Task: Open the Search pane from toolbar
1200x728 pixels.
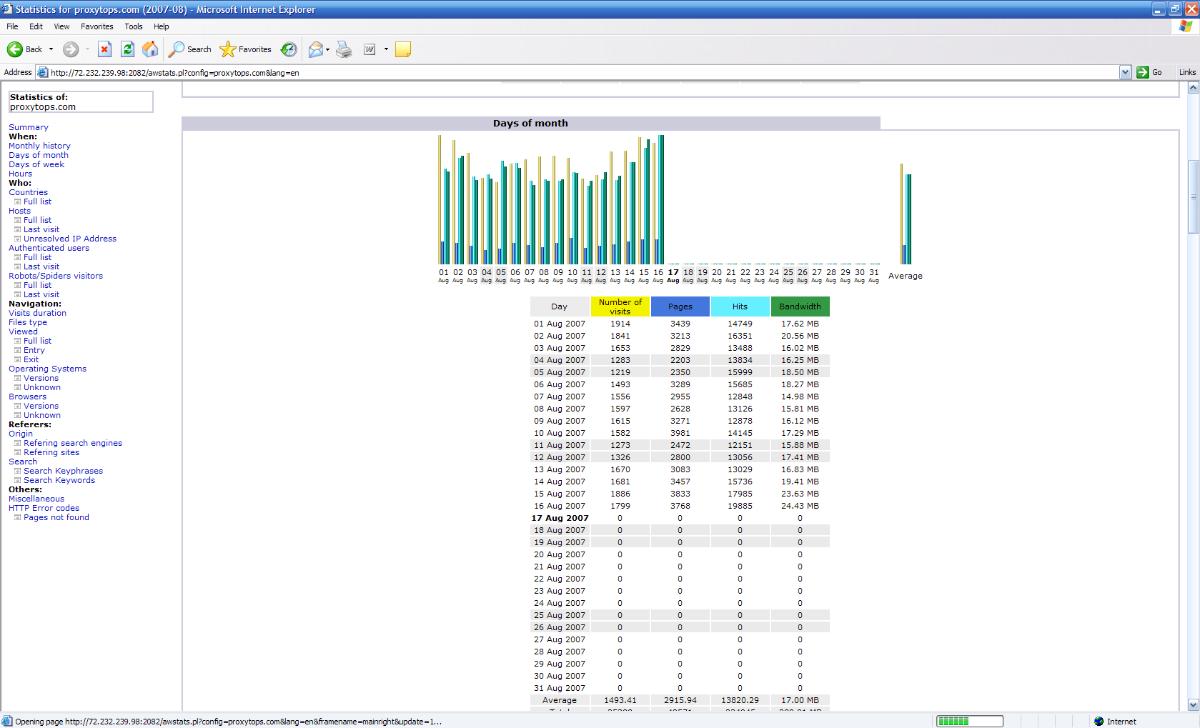Action: tap(190, 49)
